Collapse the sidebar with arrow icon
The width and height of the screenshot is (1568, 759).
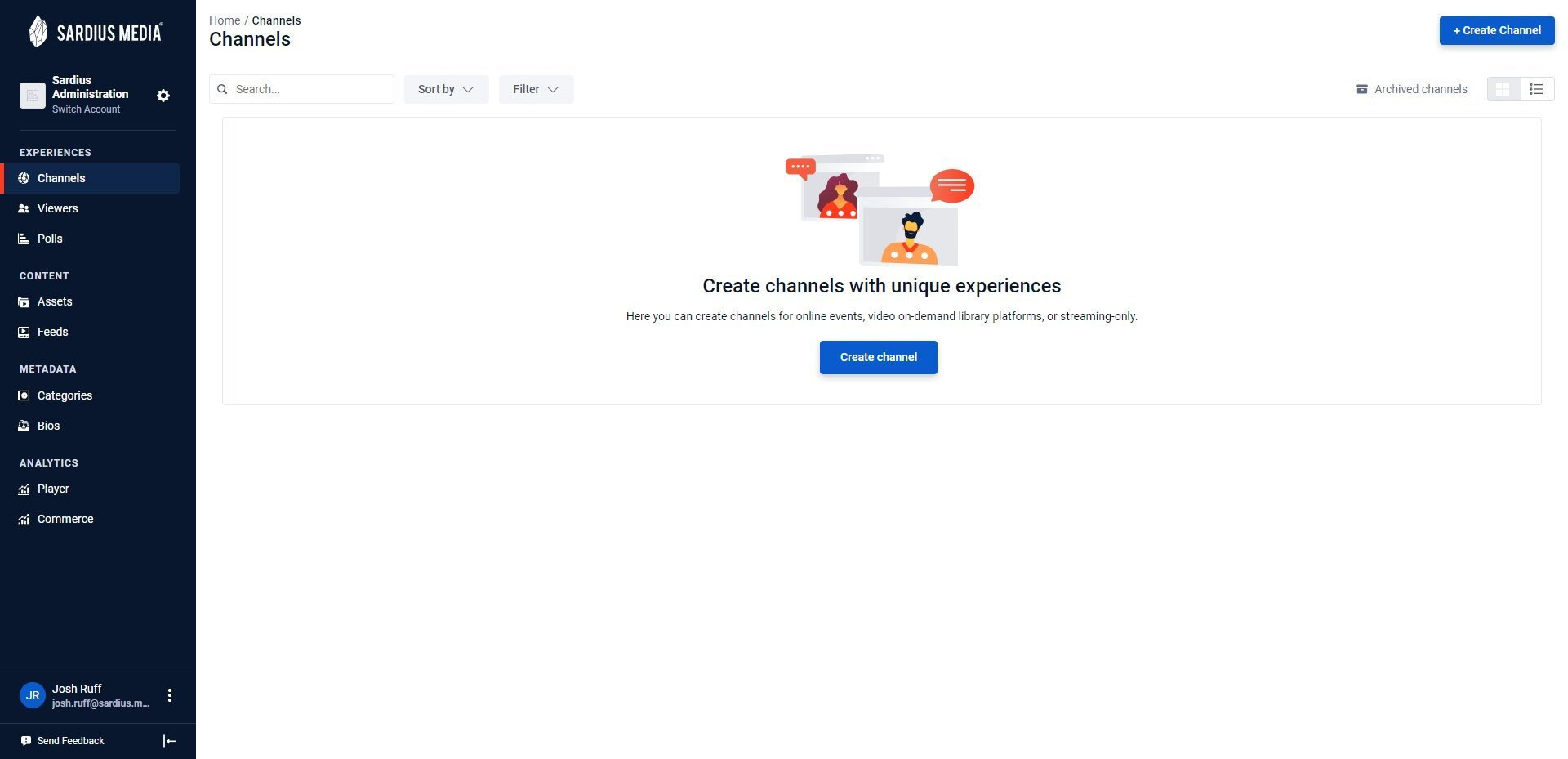[170, 741]
